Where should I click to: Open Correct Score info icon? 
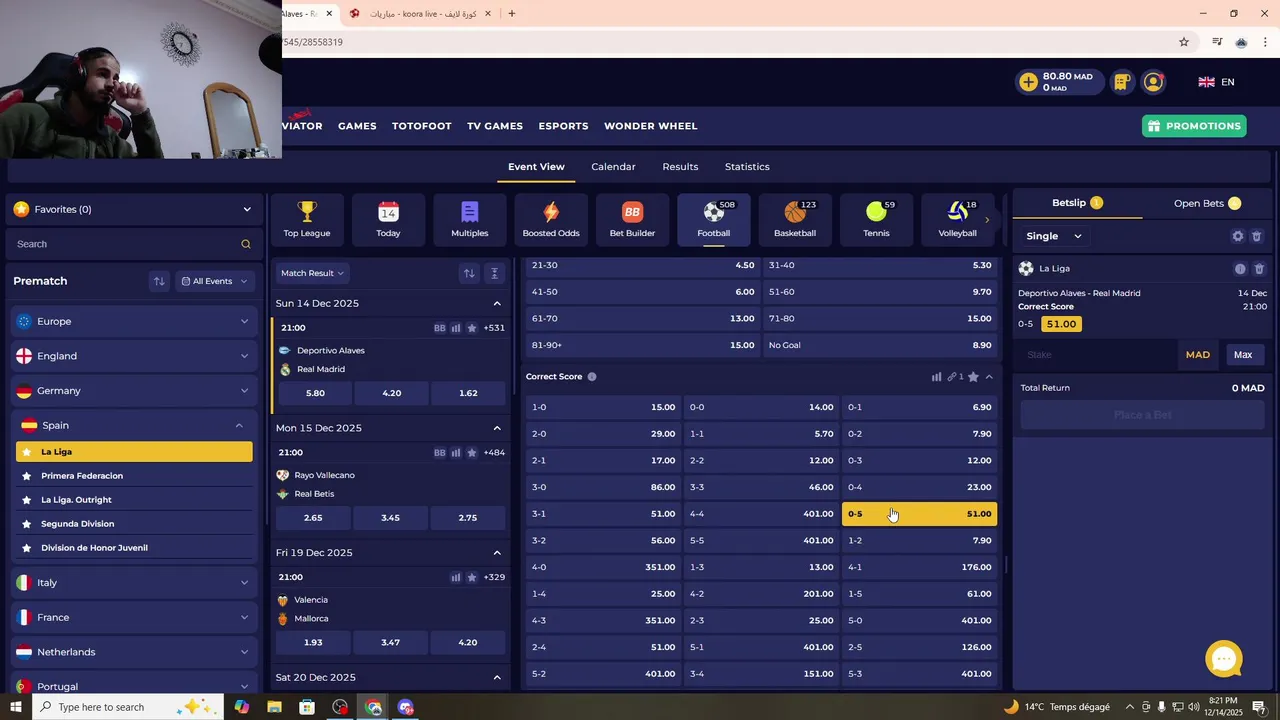tap(592, 377)
